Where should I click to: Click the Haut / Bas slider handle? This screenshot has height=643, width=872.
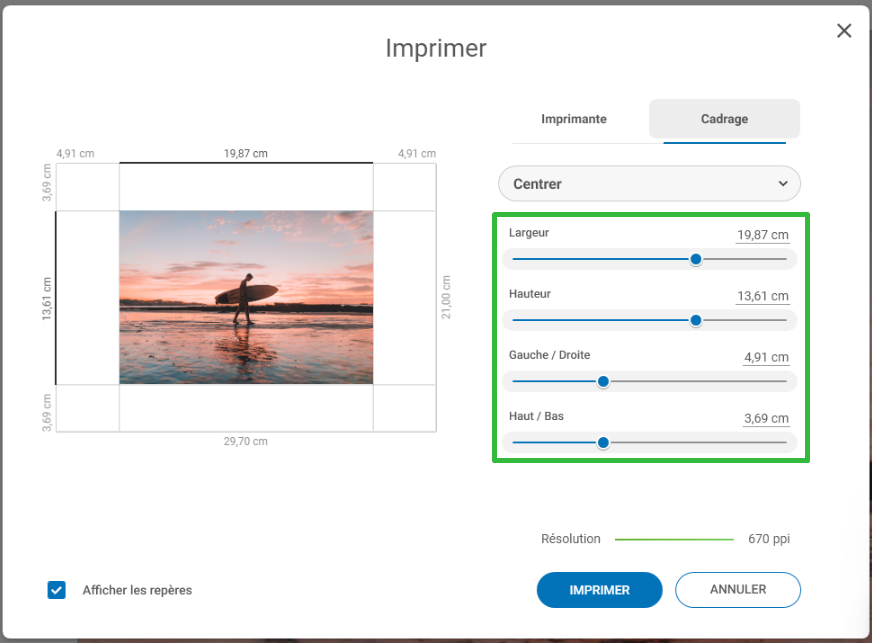click(603, 443)
